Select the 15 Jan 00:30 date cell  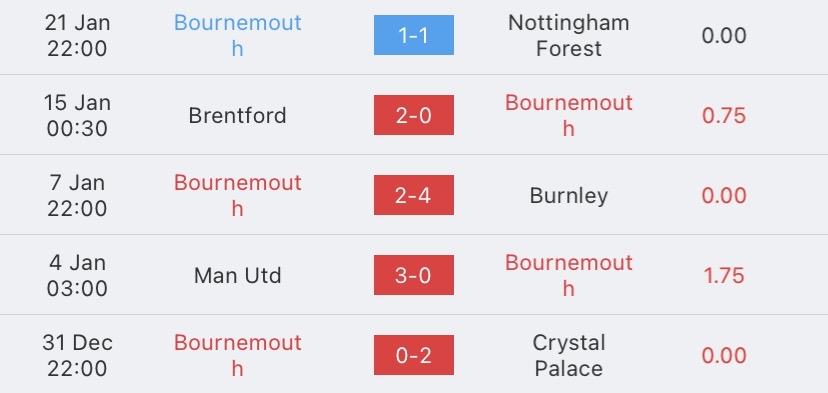77,115
